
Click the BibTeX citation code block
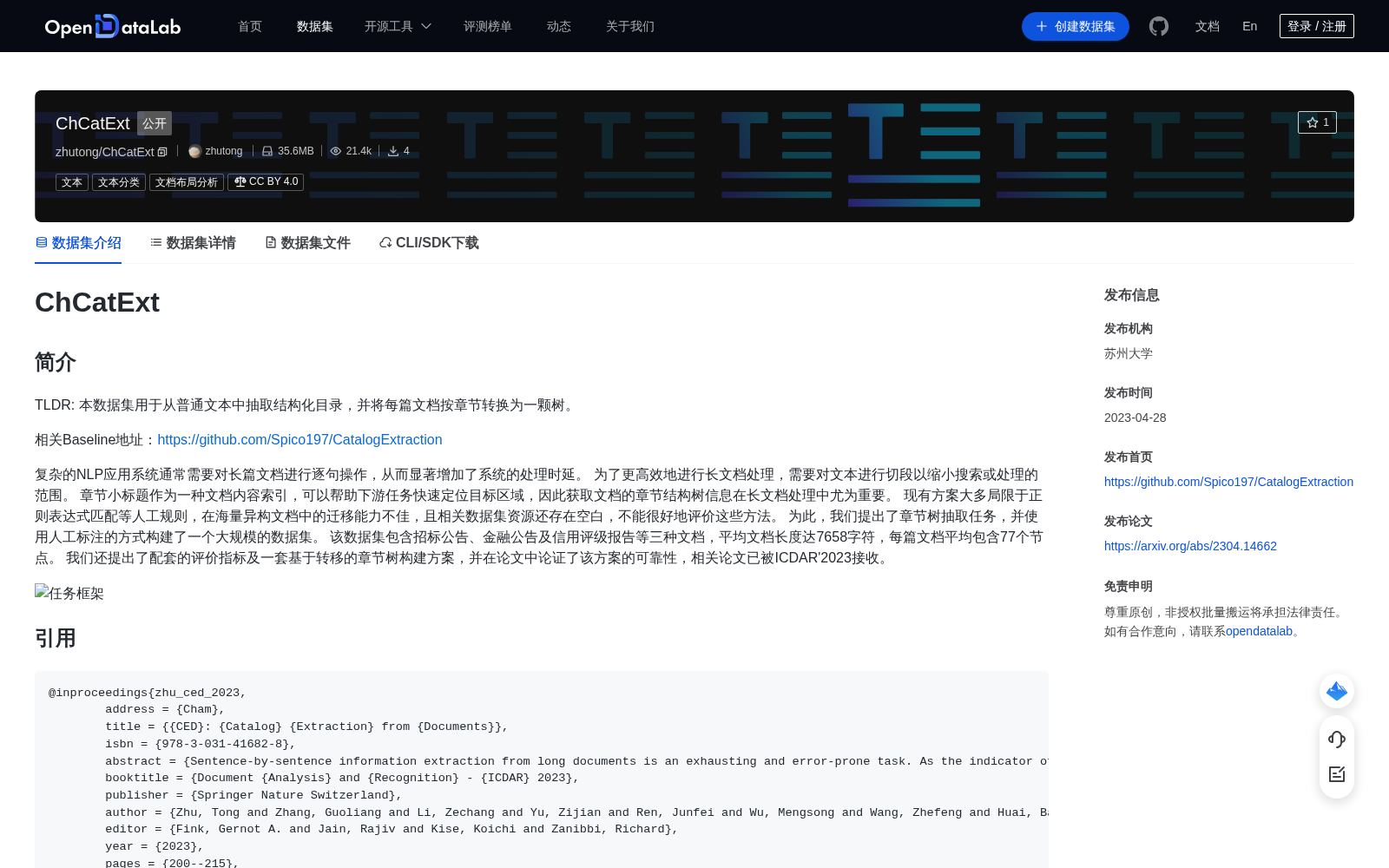(x=542, y=769)
